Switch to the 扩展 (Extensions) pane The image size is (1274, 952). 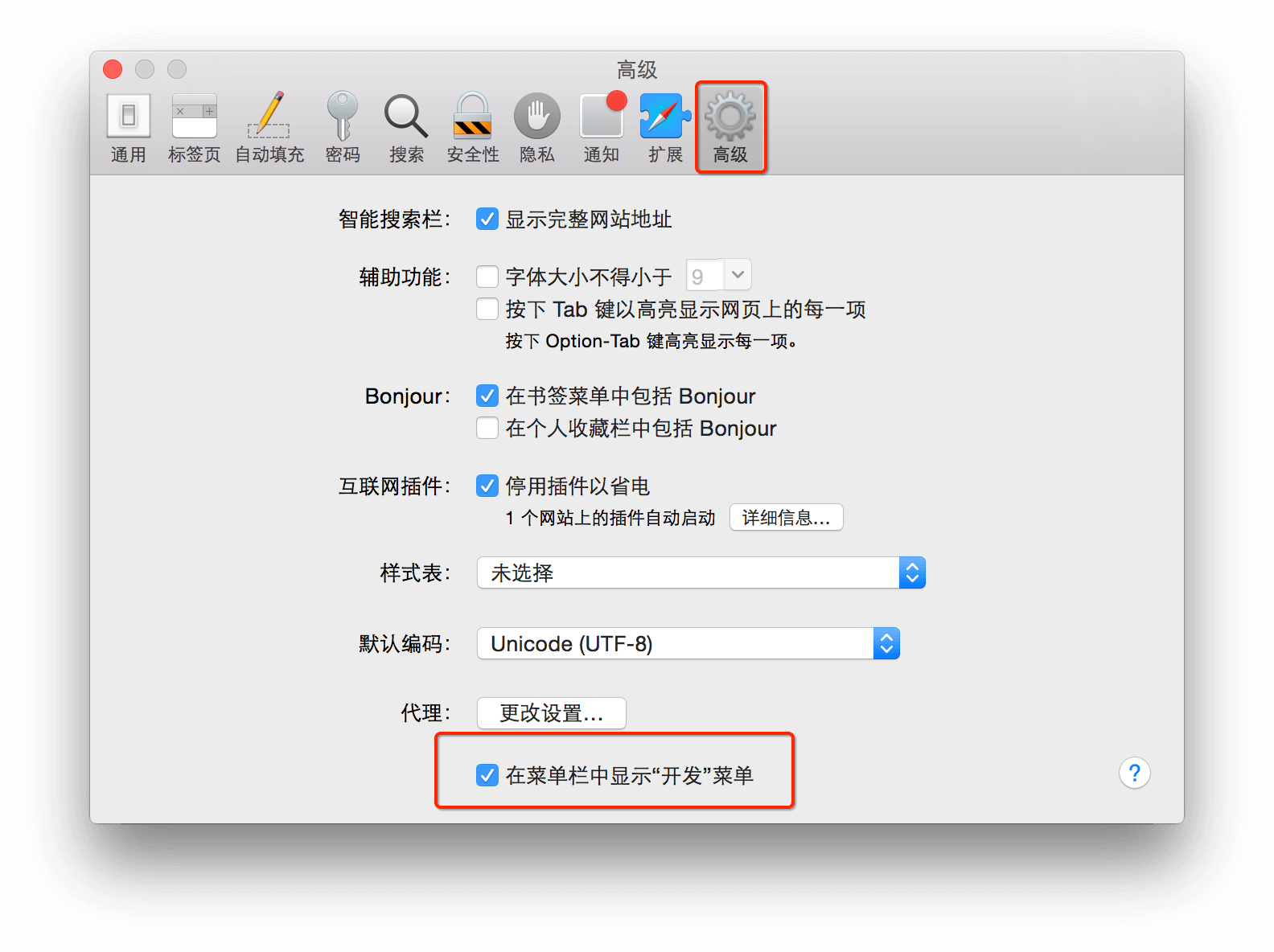click(x=666, y=129)
